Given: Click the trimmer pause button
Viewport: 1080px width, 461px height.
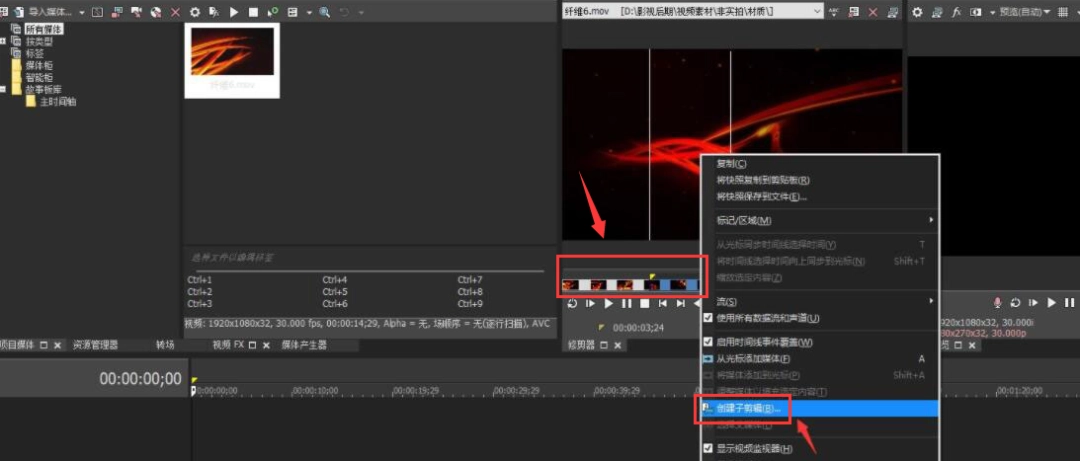Looking at the screenshot, I should click(626, 303).
